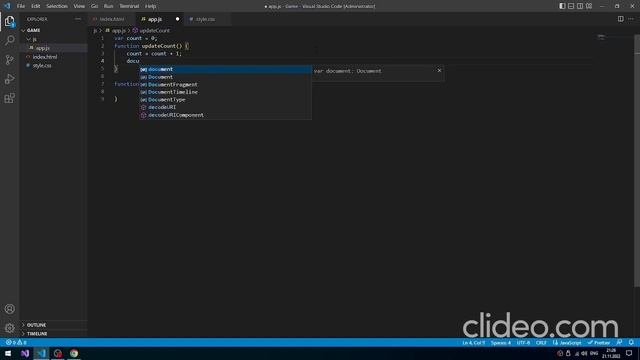This screenshot has height=360, width=640.
Task: Select the 'document' autocomplete suggestion
Action: point(225,69)
